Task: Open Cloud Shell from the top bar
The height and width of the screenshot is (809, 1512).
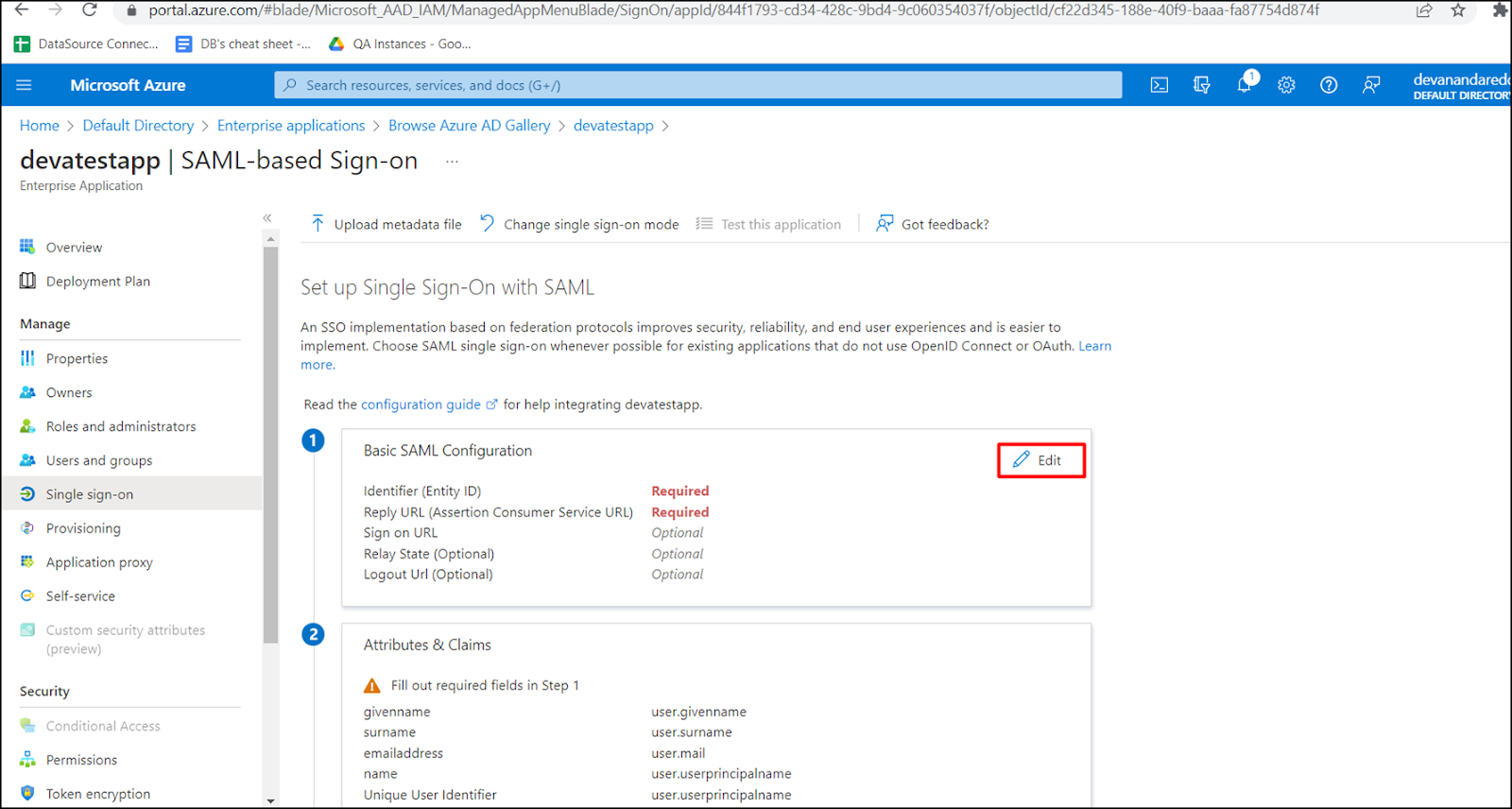Action: coord(1160,85)
